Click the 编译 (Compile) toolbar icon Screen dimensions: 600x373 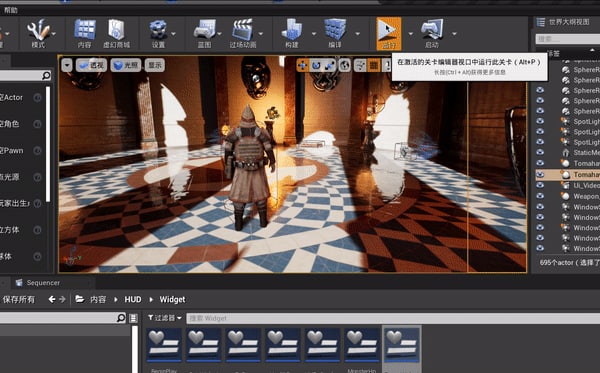[335, 33]
